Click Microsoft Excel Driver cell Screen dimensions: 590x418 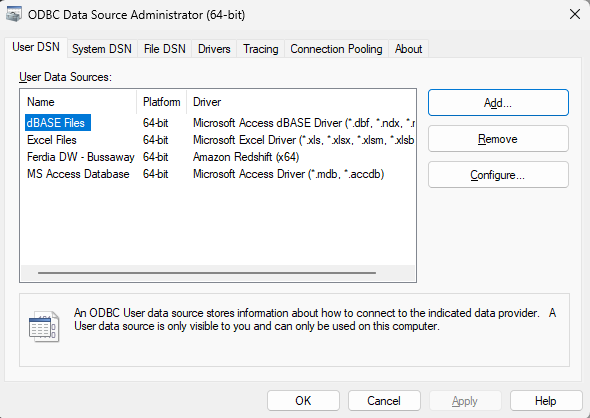[304, 140]
